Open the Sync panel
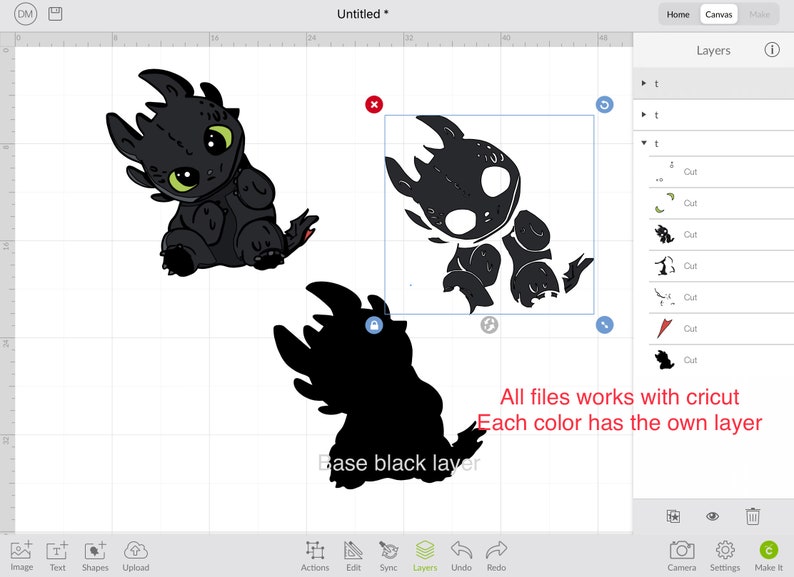The width and height of the screenshot is (794, 577). (x=388, y=556)
